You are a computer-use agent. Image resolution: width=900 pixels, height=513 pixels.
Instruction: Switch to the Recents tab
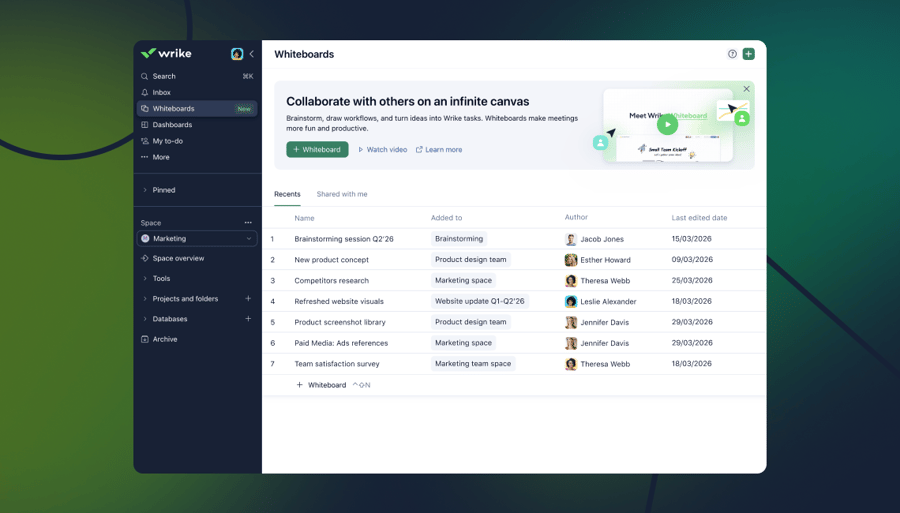point(287,195)
